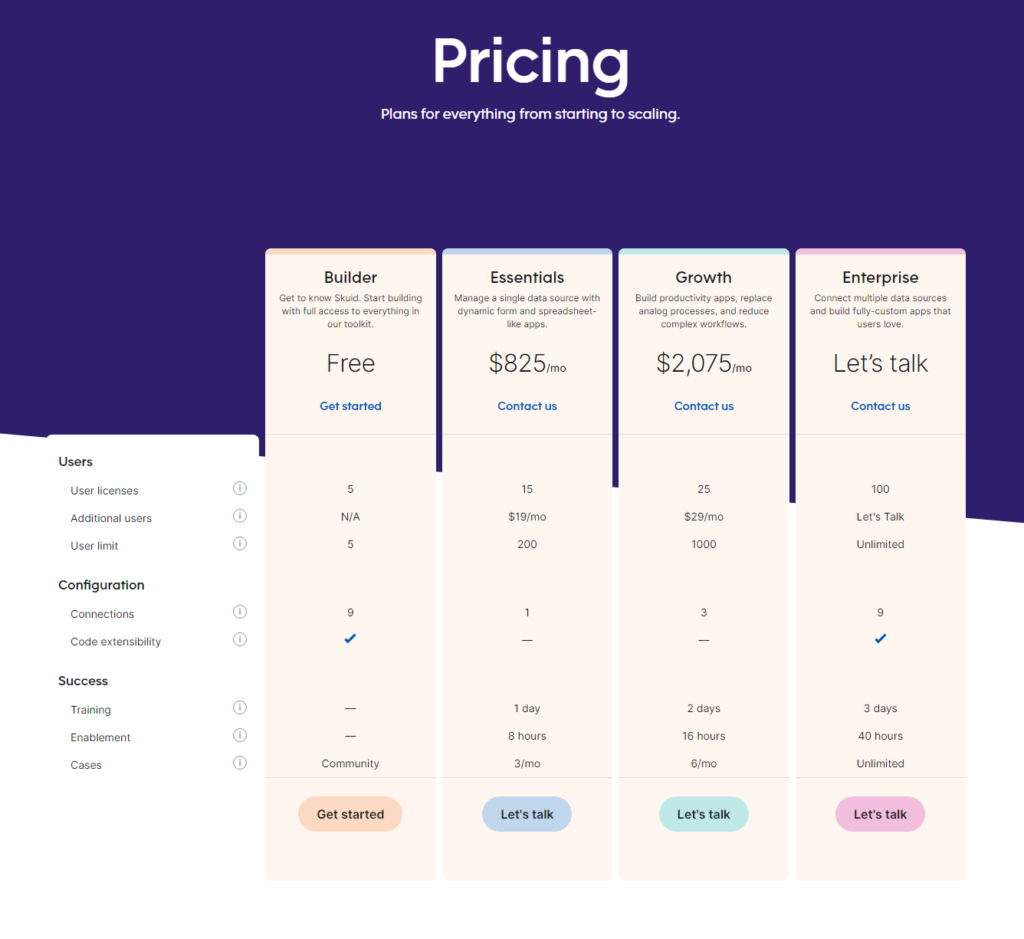1024x939 pixels.
Task: Open the Enablement info tooltip
Action: pos(239,735)
